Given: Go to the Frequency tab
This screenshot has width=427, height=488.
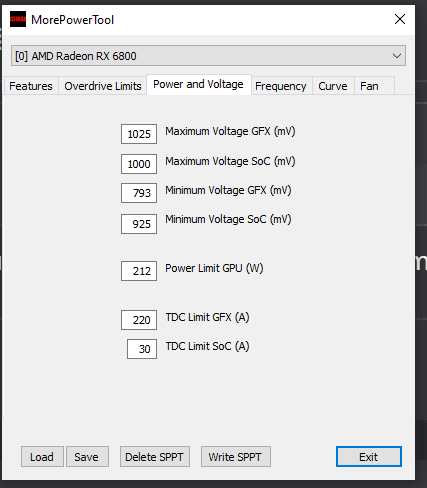Looking at the screenshot, I should (x=281, y=86).
